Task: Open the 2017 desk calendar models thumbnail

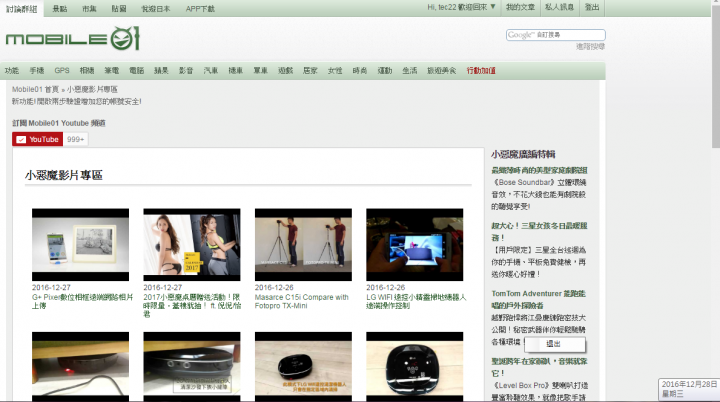Action: coord(191,244)
